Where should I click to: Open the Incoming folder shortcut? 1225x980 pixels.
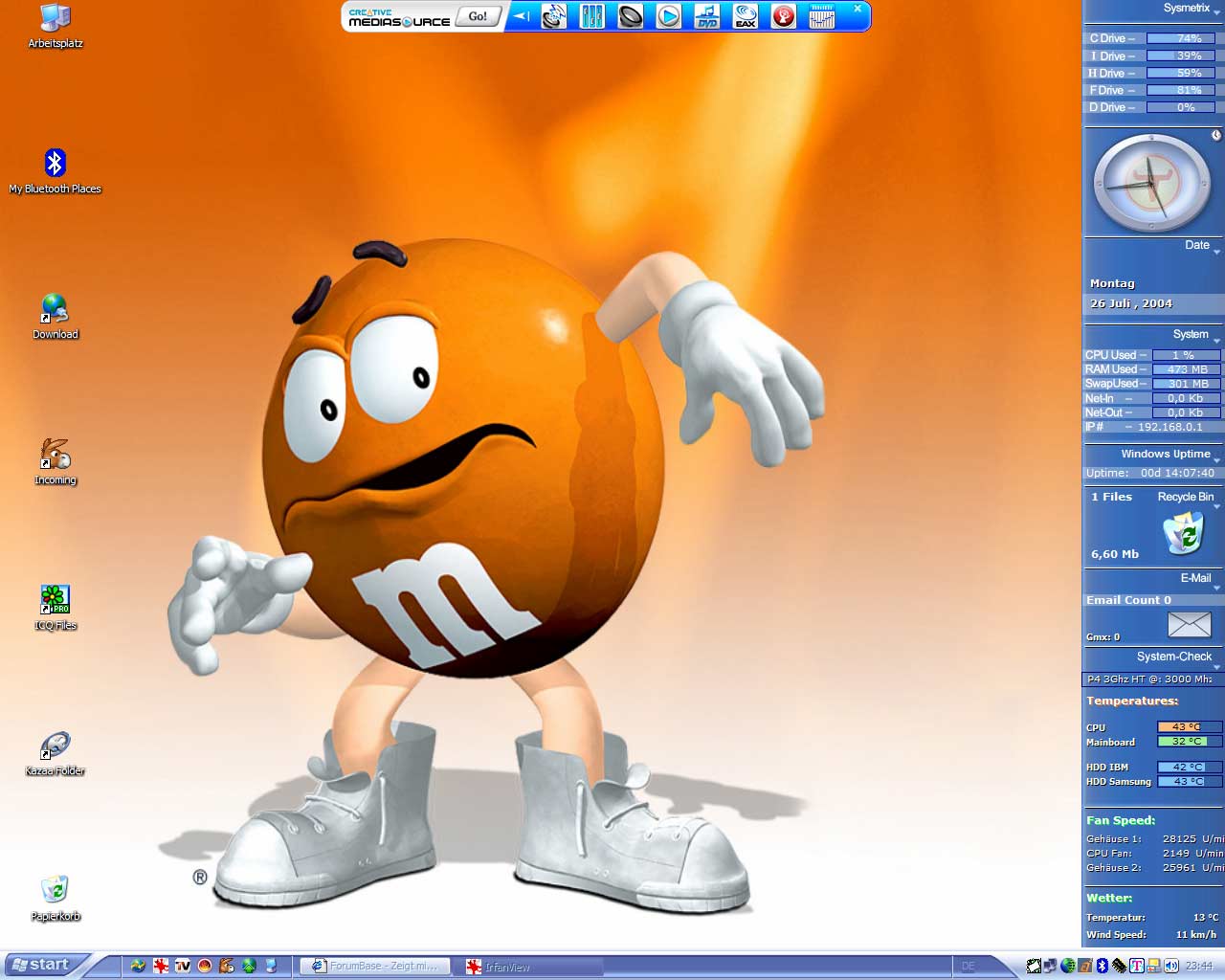55,462
